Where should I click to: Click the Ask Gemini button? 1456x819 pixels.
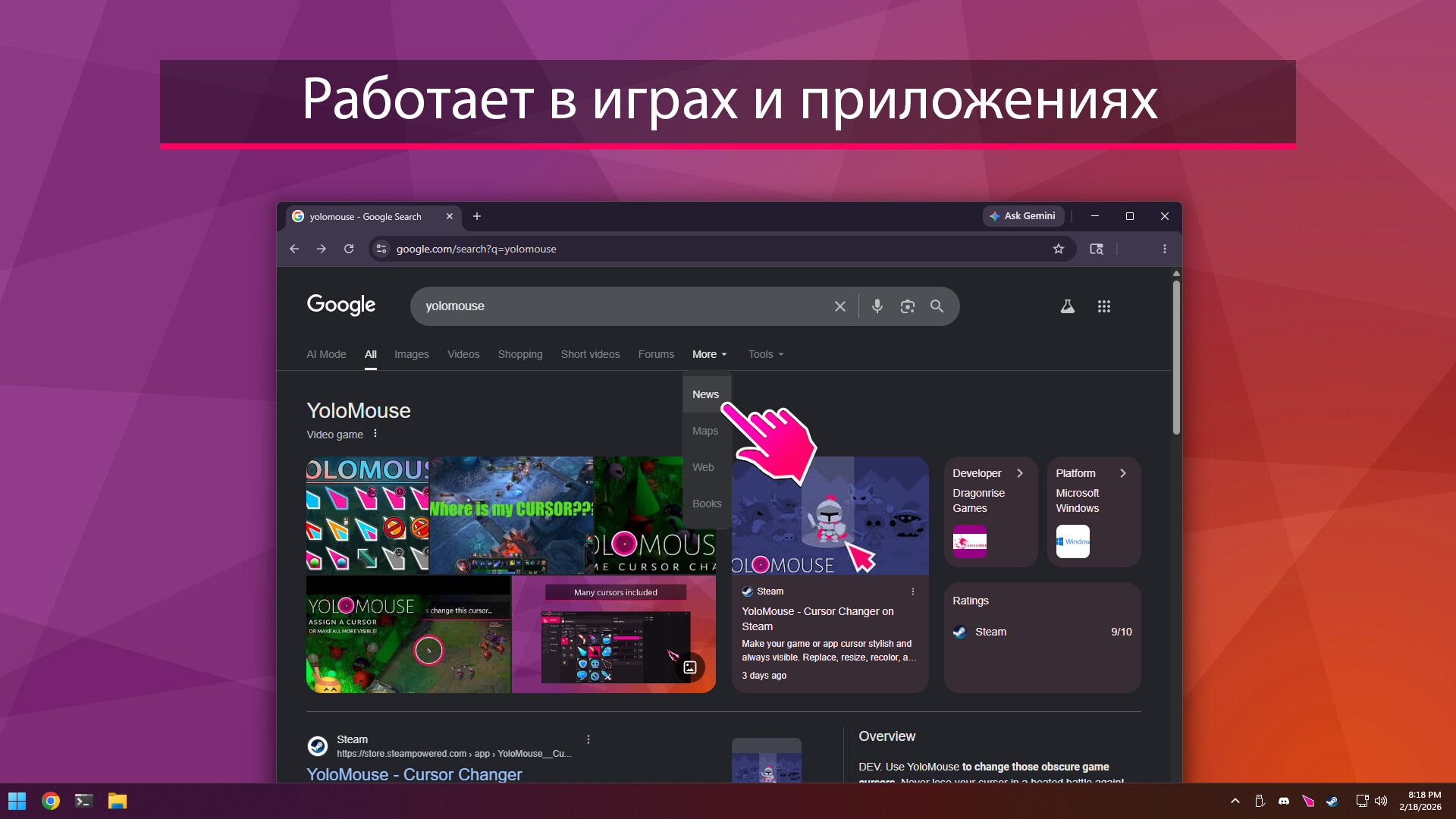[x=1024, y=216]
